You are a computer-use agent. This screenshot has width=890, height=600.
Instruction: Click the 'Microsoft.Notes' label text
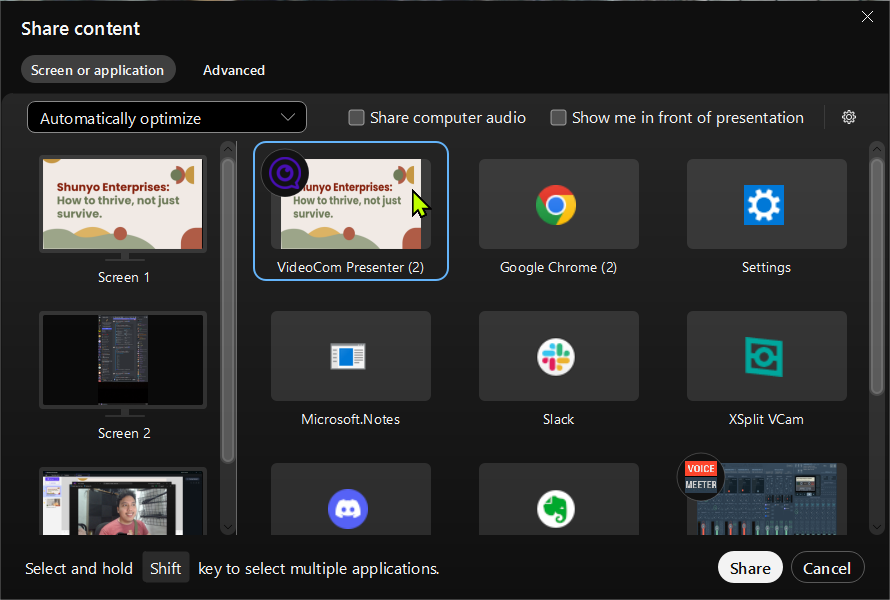point(351,419)
